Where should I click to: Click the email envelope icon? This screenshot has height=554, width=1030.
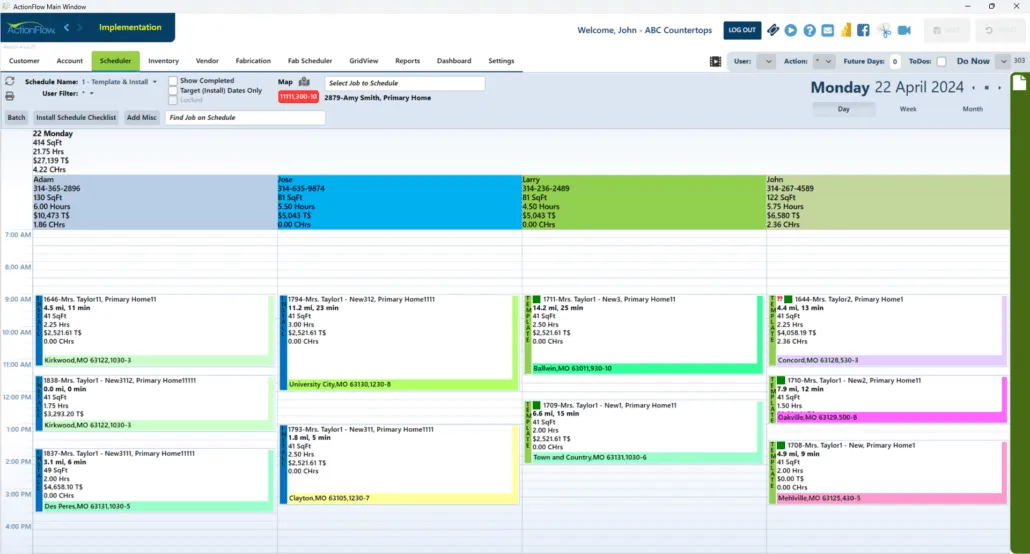[827, 30]
